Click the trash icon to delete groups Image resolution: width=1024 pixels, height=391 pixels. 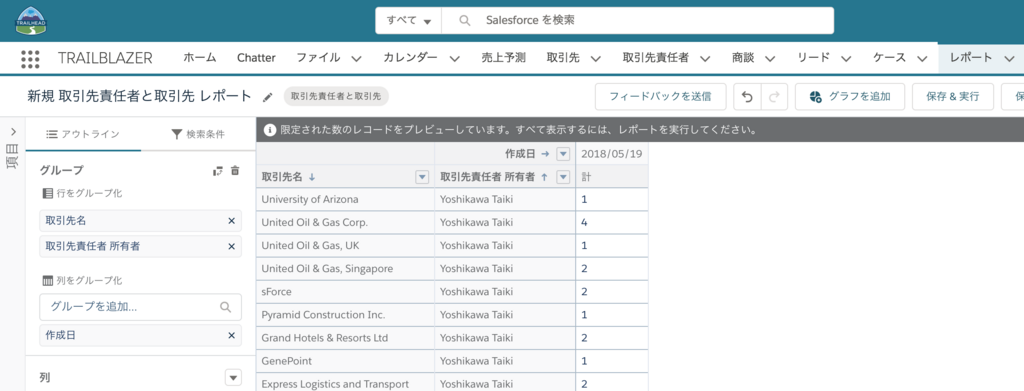point(235,170)
